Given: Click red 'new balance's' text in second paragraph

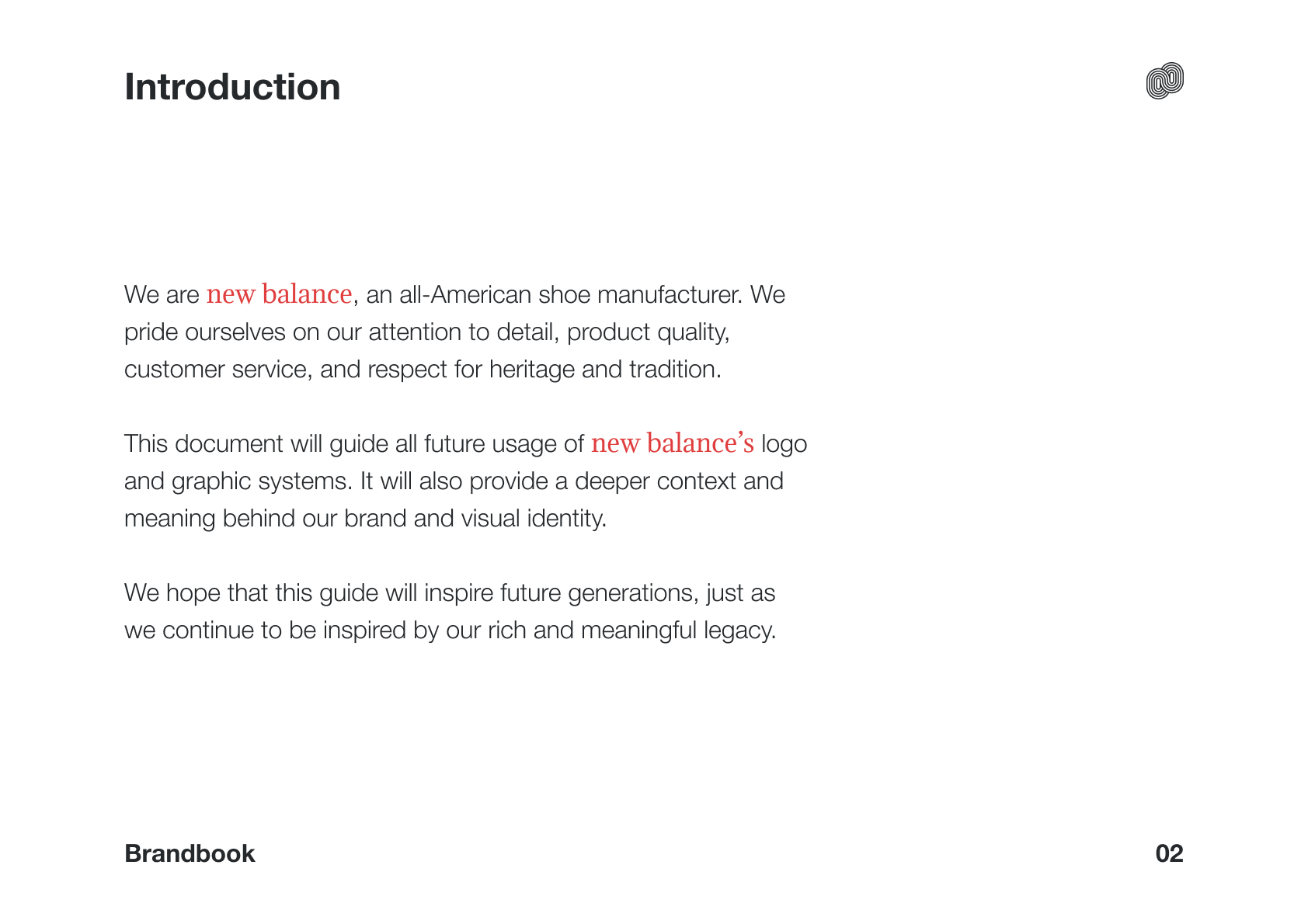Looking at the screenshot, I should click(673, 443).
